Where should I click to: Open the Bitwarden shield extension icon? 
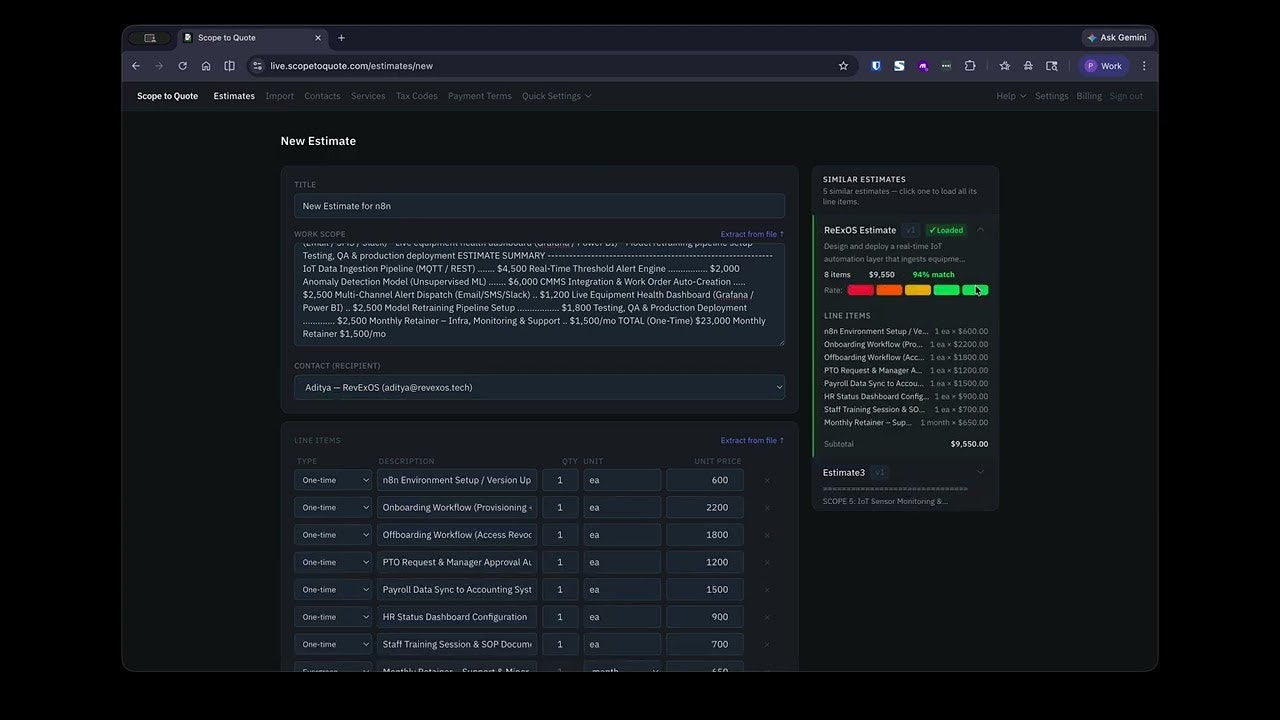[x=876, y=66]
